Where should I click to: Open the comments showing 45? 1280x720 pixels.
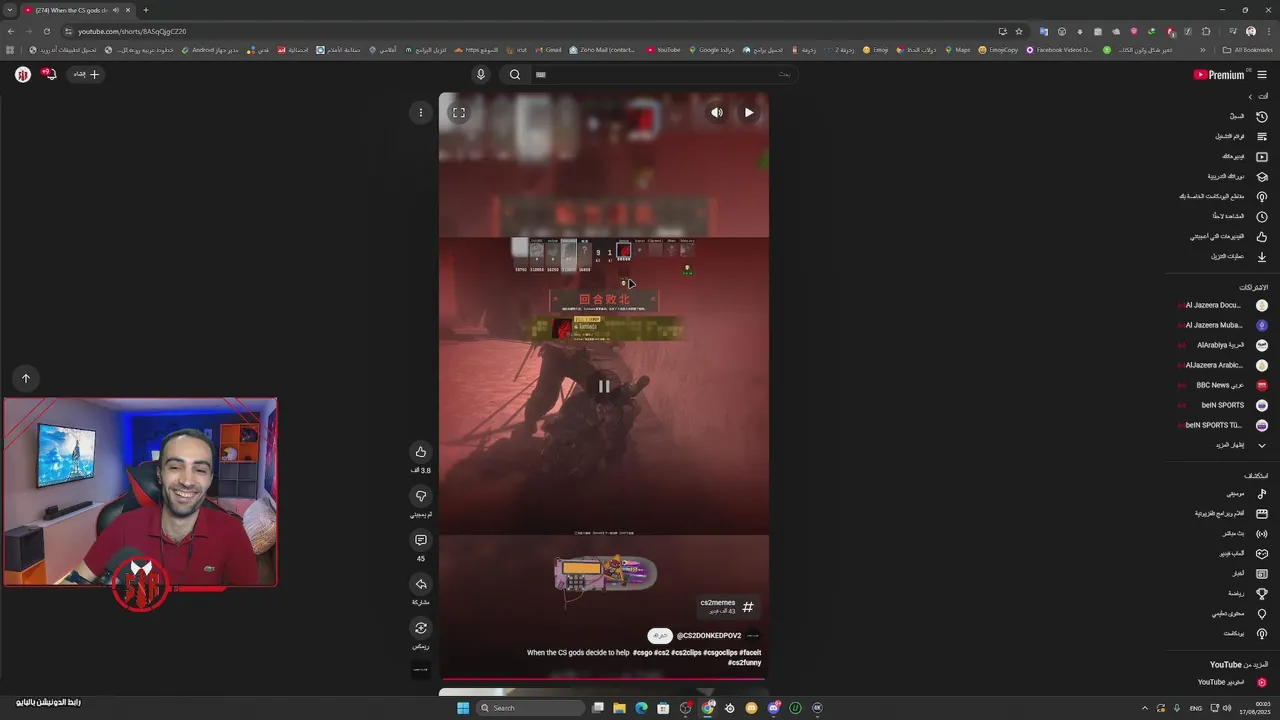coord(421,540)
